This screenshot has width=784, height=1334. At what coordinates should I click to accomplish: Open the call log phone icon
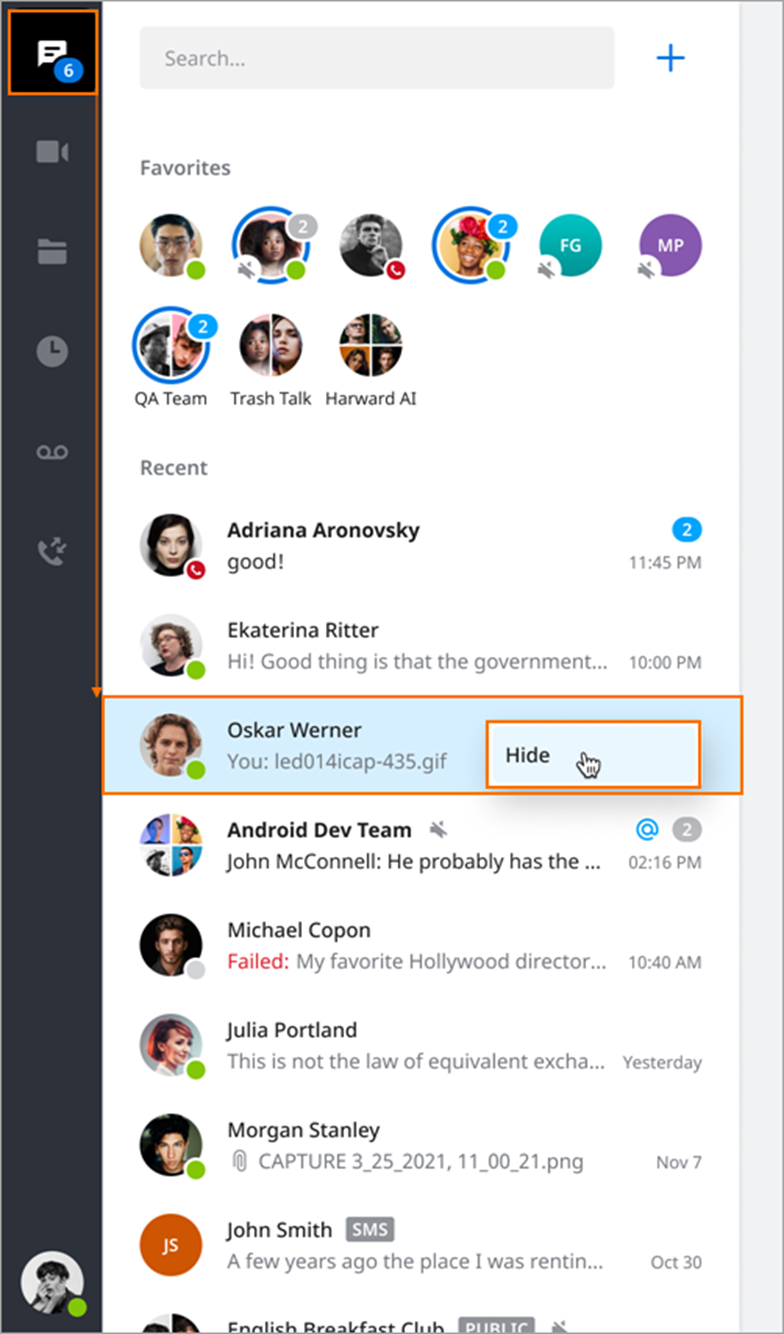(x=52, y=552)
